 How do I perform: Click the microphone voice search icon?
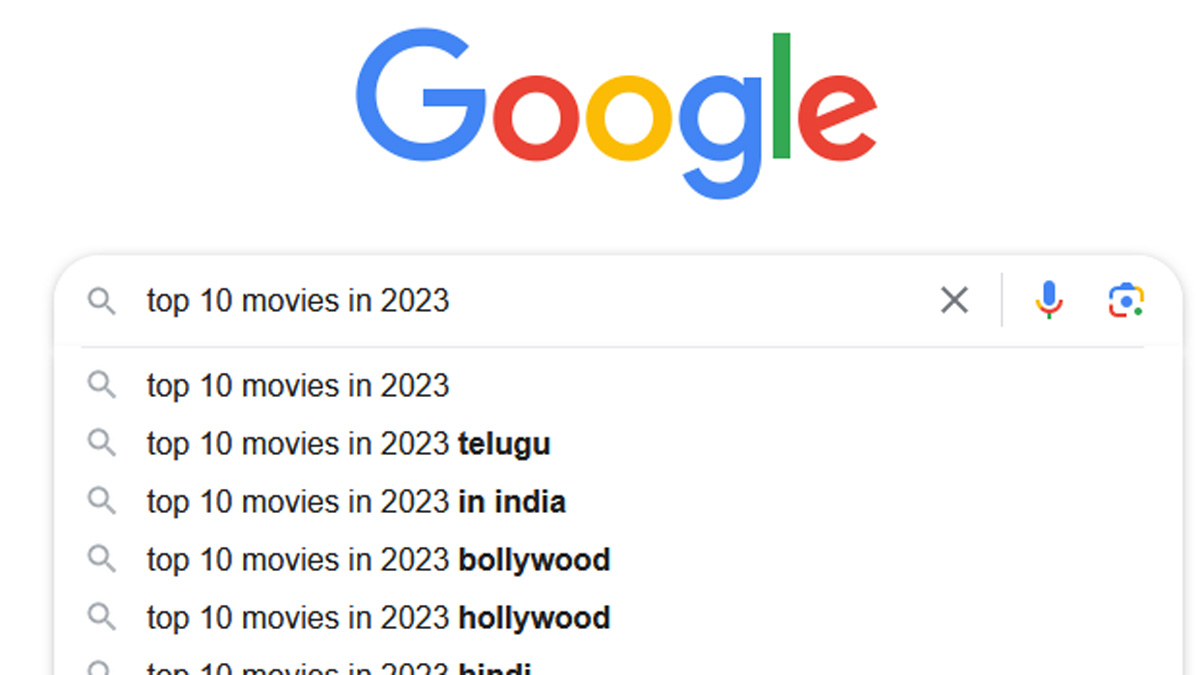coord(1048,300)
